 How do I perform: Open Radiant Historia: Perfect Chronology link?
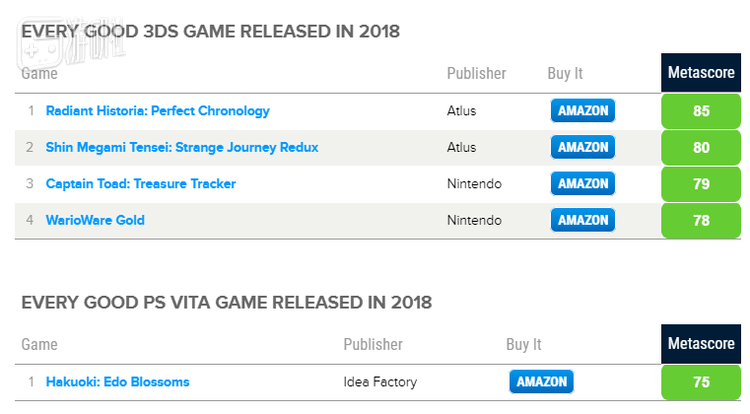pos(158,111)
